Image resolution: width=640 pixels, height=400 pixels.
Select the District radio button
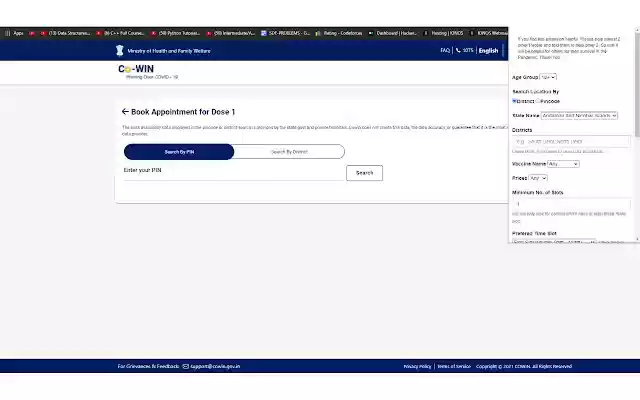(x=514, y=101)
